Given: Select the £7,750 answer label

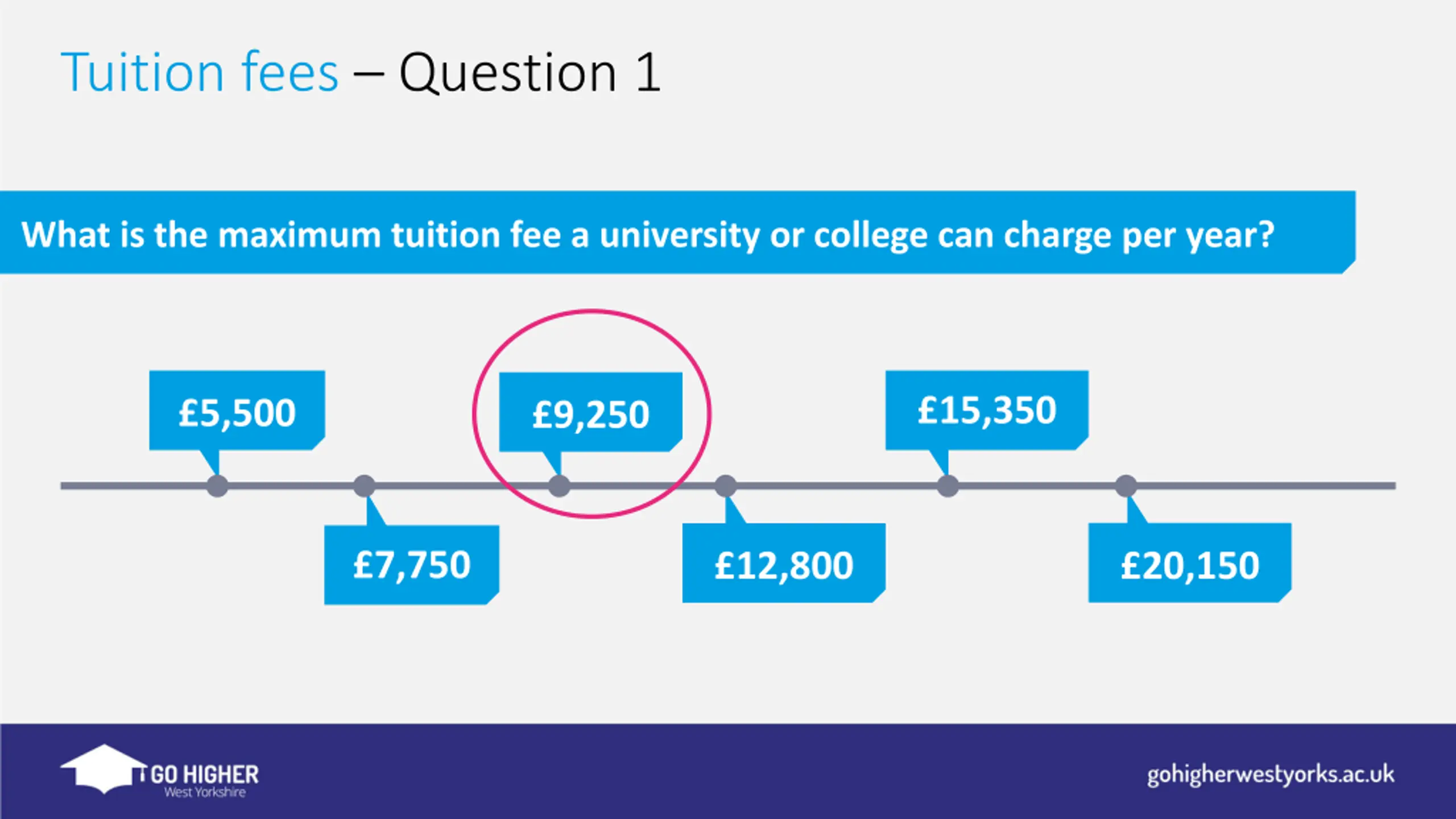Looking at the screenshot, I should (412, 564).
